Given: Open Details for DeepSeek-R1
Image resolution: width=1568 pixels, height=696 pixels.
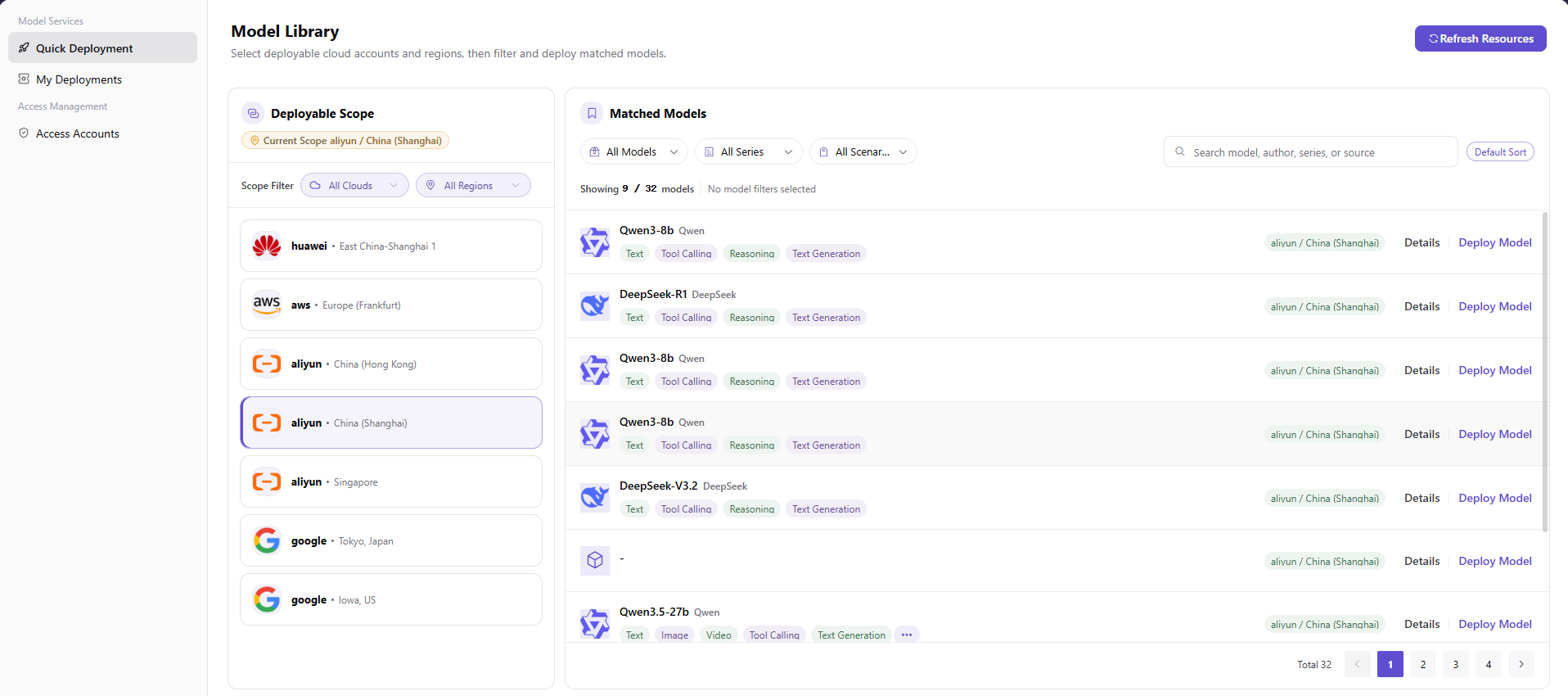Looking at the screenshot, I should tap(1422, 306).
